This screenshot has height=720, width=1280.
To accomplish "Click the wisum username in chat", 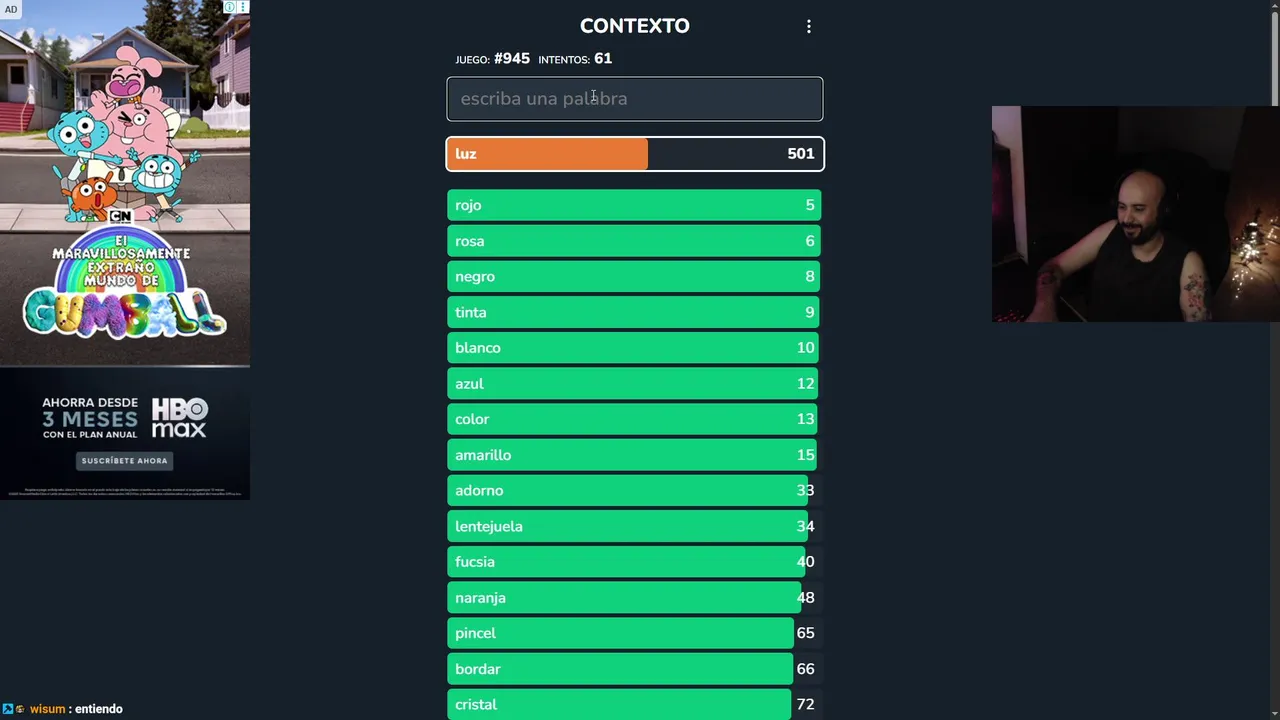I will coord(47,709).
